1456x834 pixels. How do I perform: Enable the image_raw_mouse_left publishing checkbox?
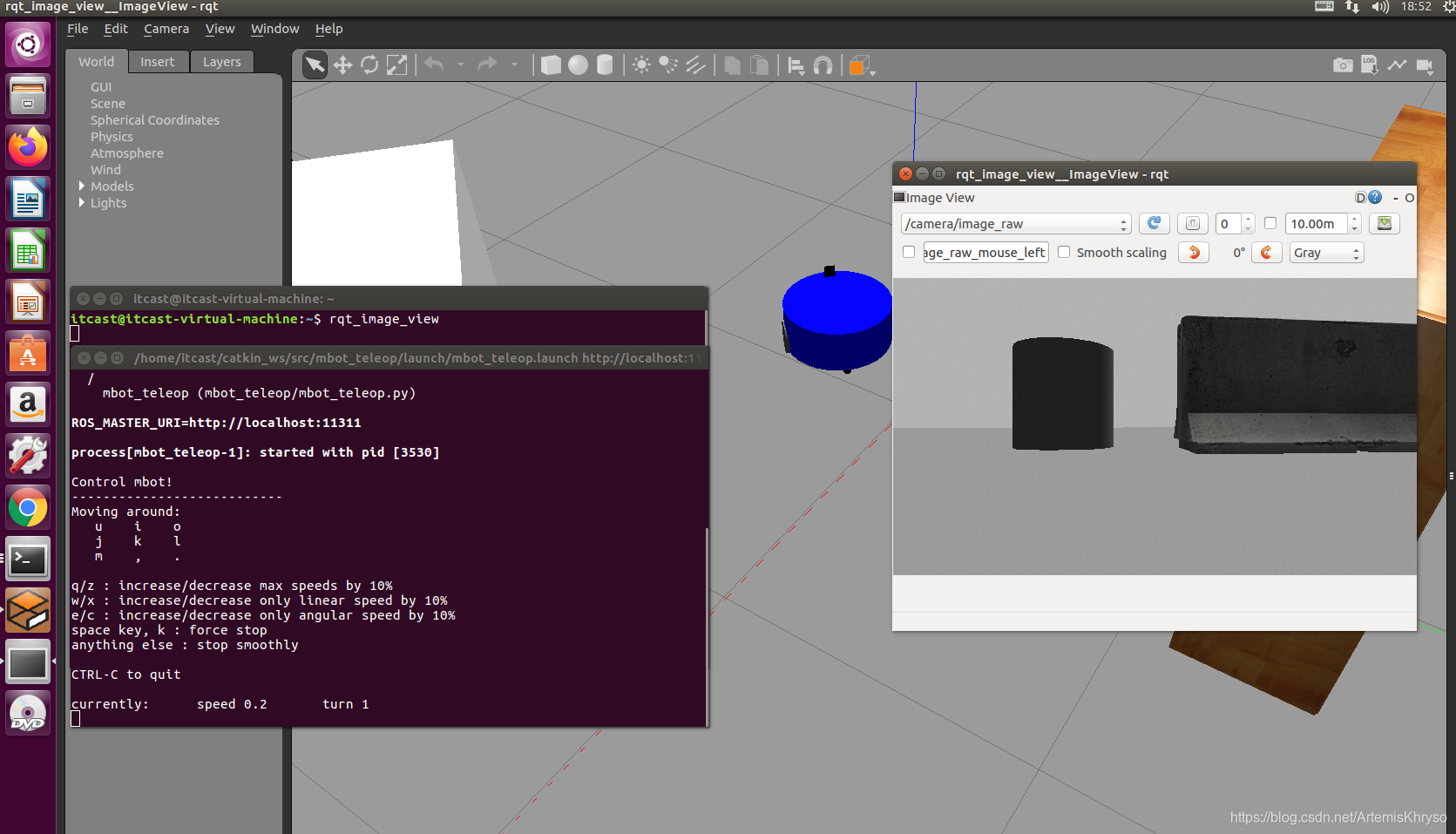(909, 252)
